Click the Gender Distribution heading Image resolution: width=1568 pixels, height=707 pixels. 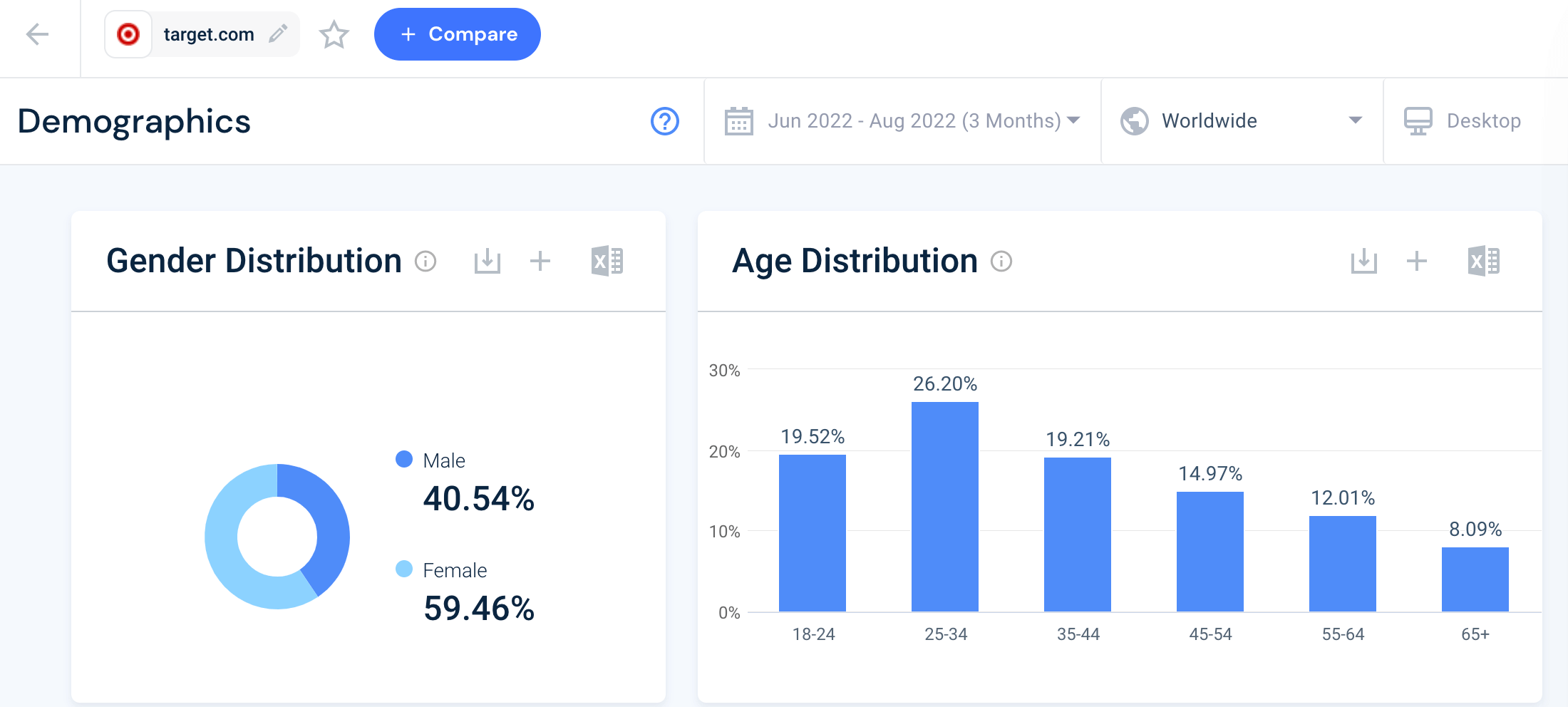point(254,261)
